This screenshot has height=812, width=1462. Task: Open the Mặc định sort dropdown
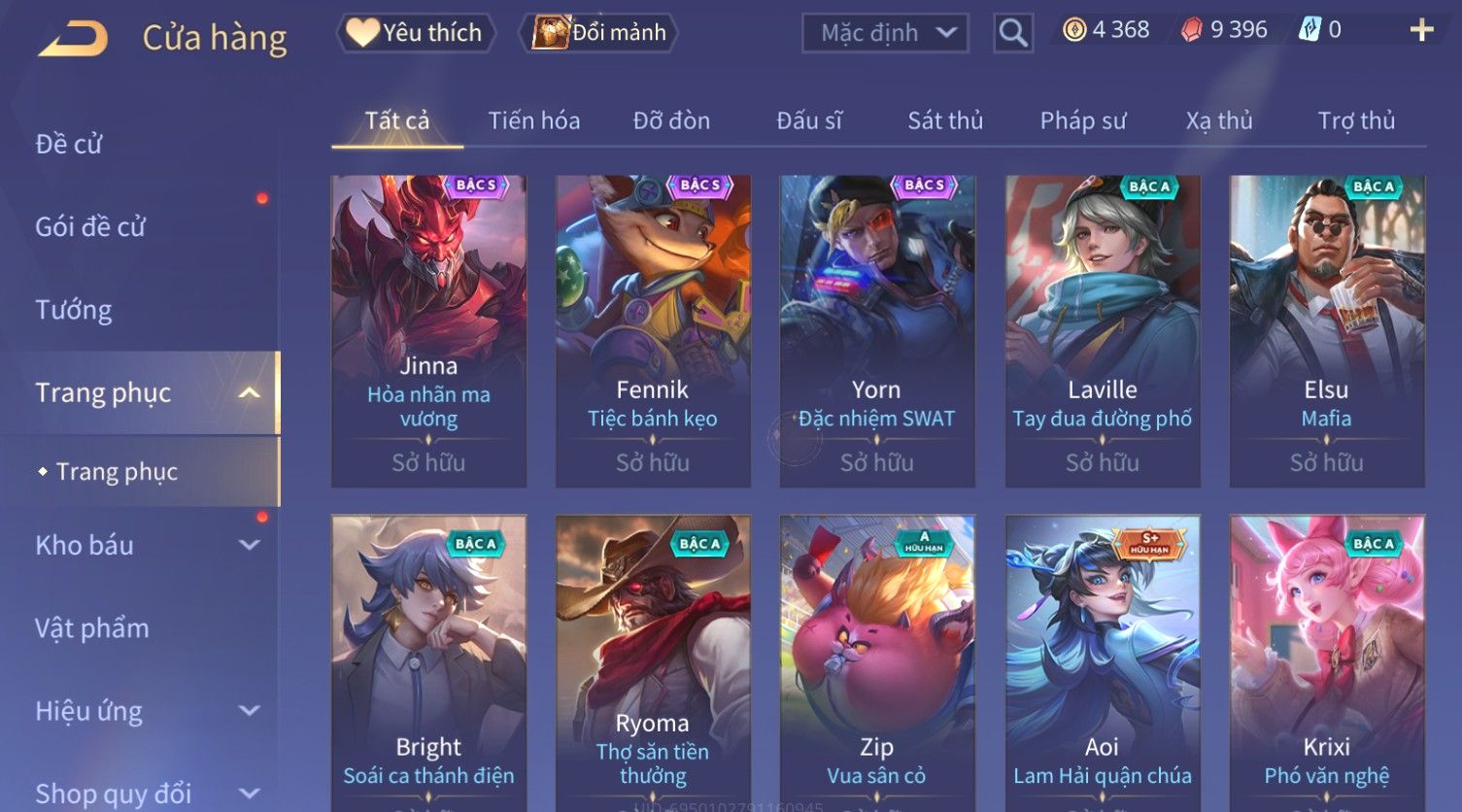click(885, 33)
